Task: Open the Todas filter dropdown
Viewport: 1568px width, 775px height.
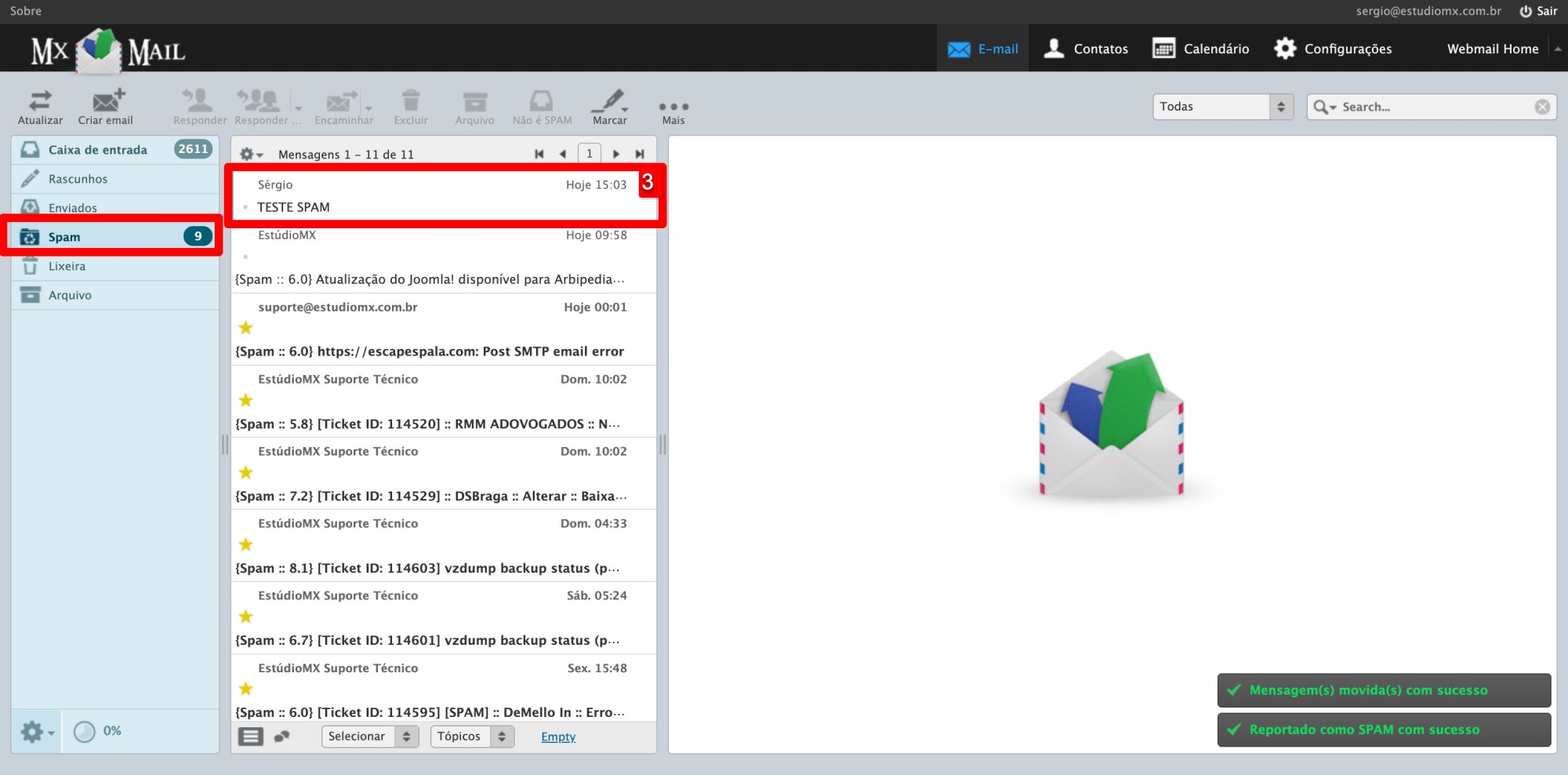Action: pyautogui.click(x=1221, y=106)
